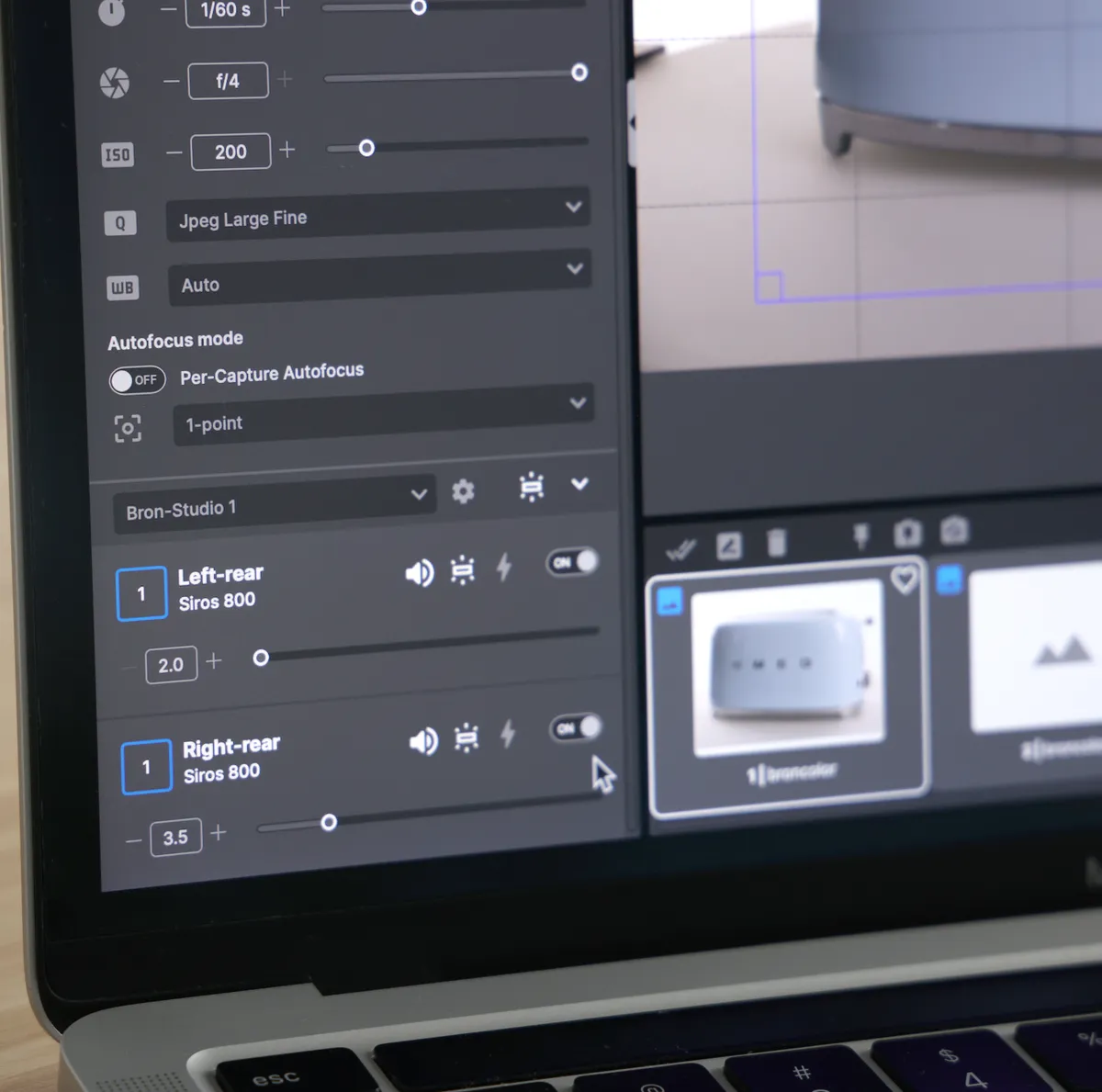Increase ISO with the plus button

point(287,149)
